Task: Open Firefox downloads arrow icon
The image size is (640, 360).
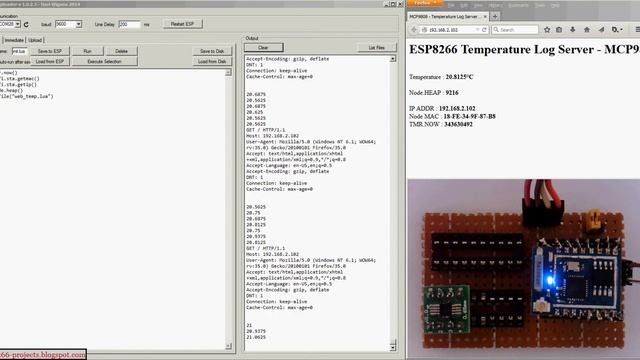Action: click(573, 29)
